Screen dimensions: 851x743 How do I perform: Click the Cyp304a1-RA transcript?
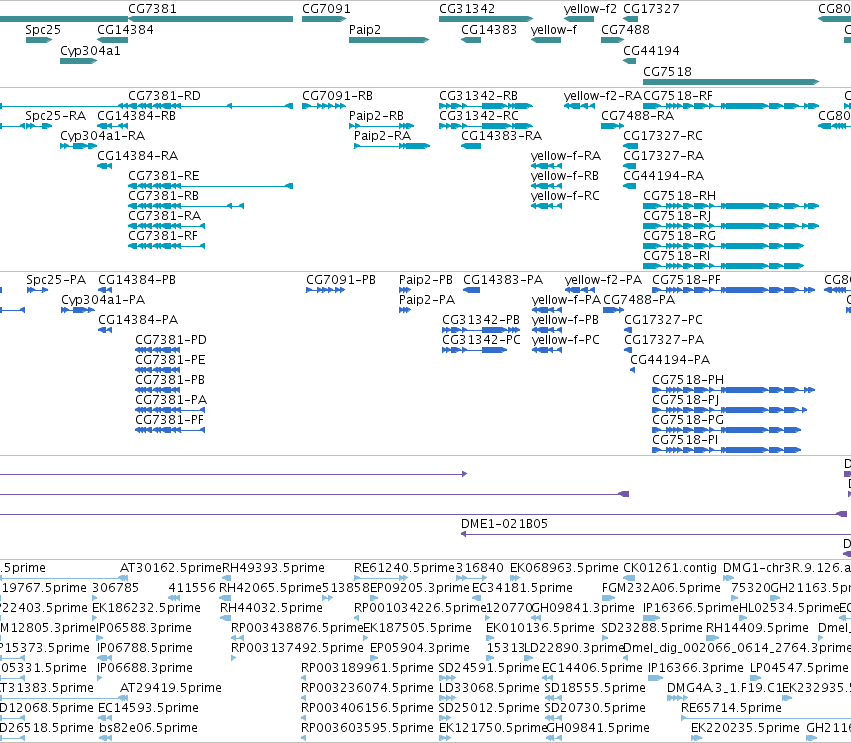[79, 146]
